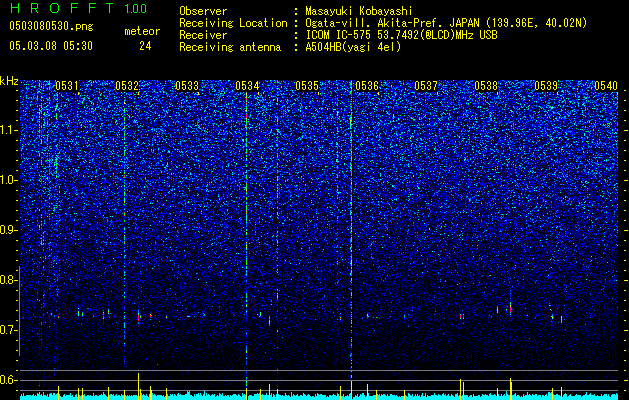Click the A504HB(yagi 4el) antenna text
629x400 pixels.
click(x=353, y=47)
